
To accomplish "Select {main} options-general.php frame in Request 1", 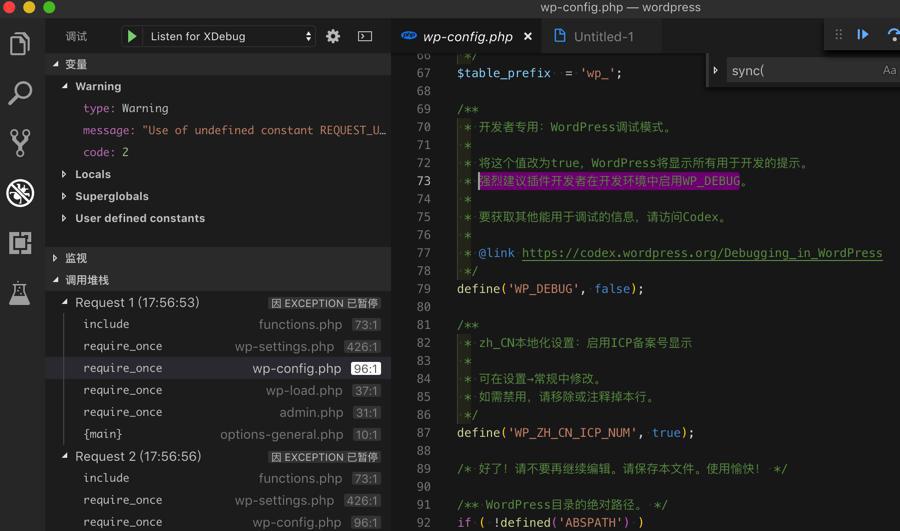I will coord(218,434).
